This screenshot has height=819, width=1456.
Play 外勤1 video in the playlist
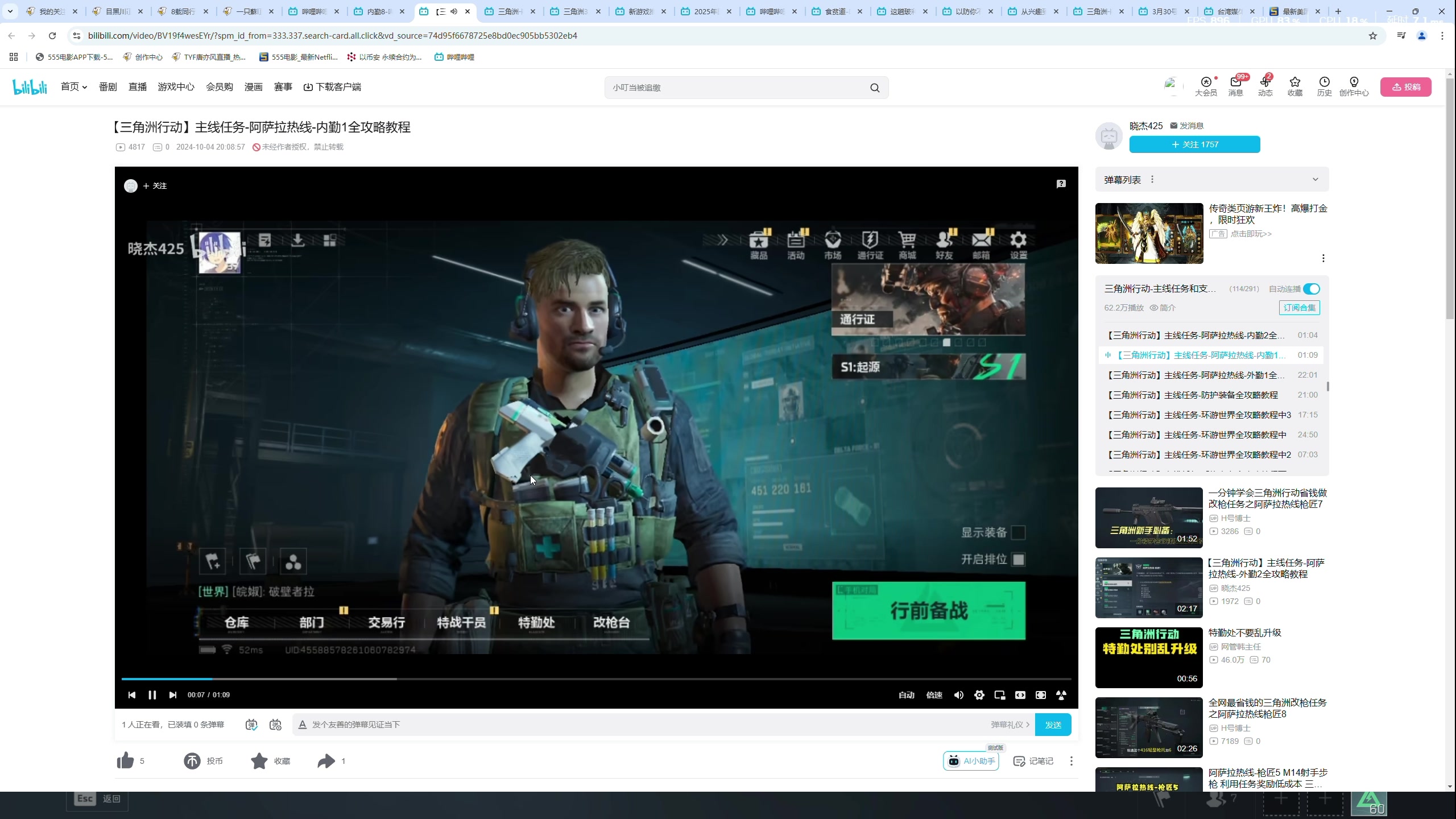click(x=1211, y=375)
